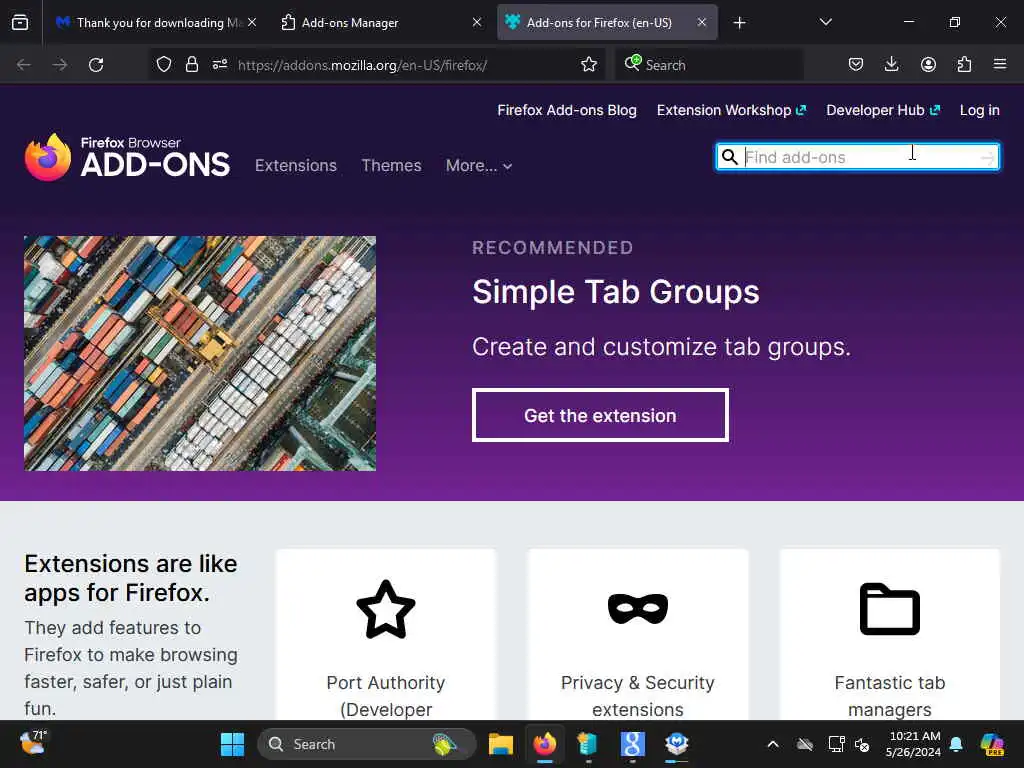Open the Windows Start menu

click(x=232, y=744)
